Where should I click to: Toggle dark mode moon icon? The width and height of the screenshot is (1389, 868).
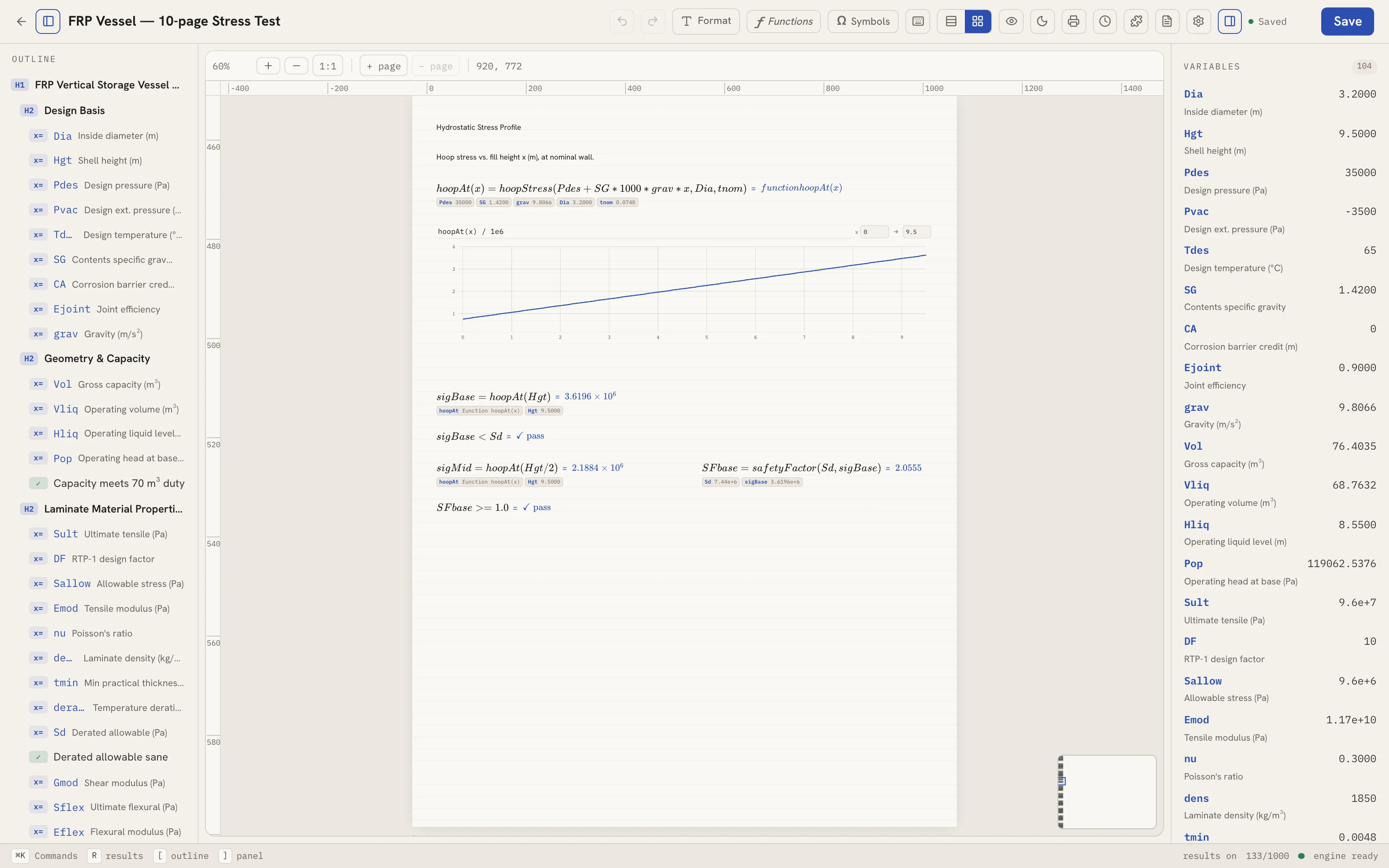pyautogui.click(x=1042, y=21)
